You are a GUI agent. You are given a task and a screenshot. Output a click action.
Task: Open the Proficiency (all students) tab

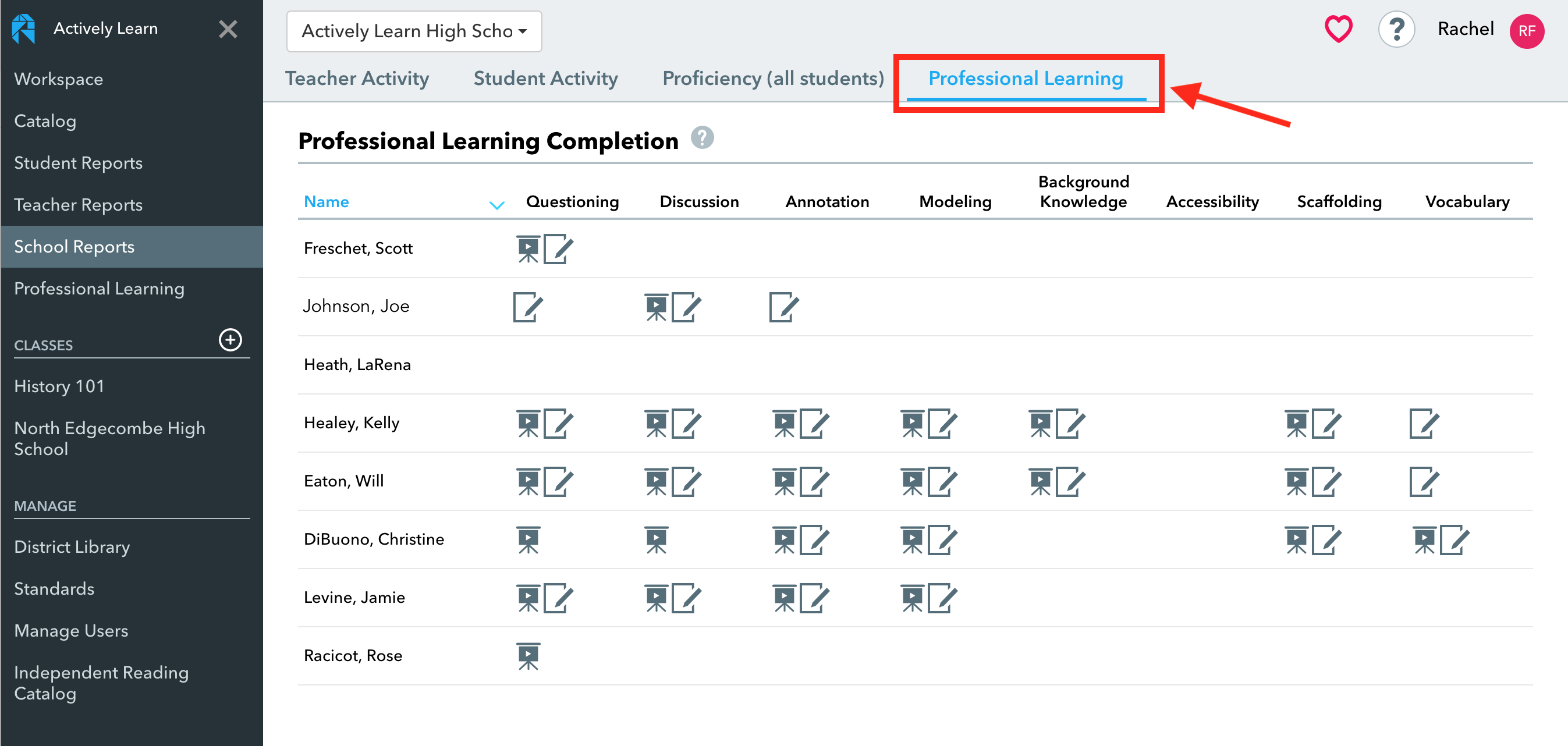[x=773, y=79]
